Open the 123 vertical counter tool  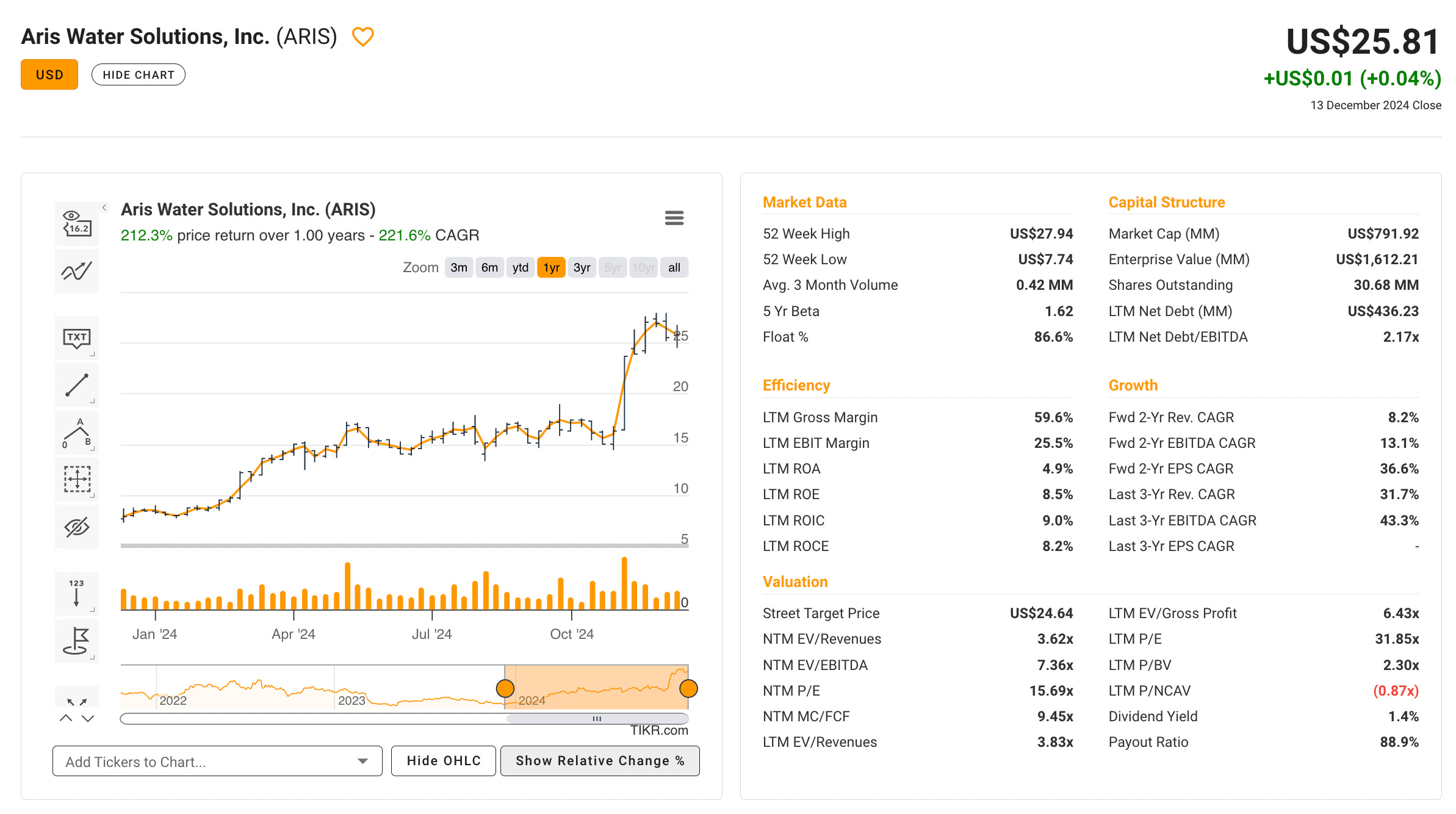click(77, 593)
